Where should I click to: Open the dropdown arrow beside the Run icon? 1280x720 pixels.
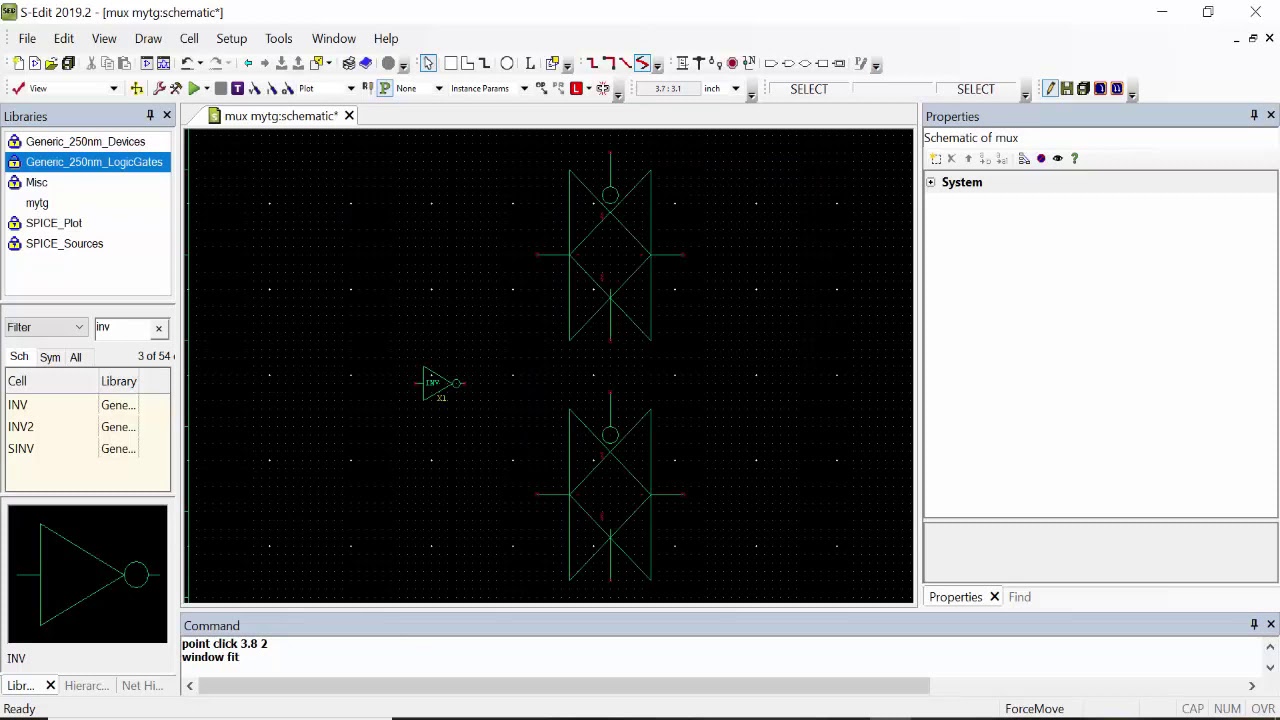pyautogui.click(x=206, y=89)
